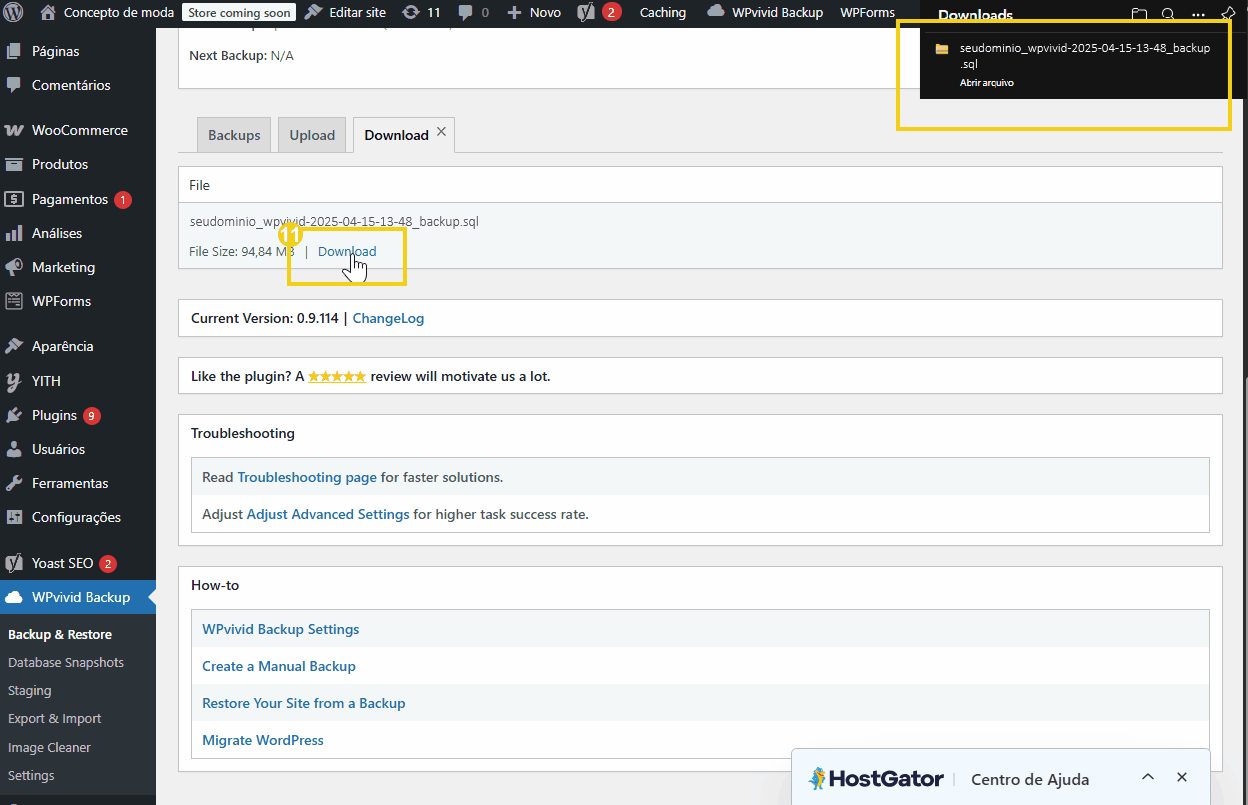The image size is (1248, 805).
Task: Click the WordPress logo in admin bar
Action: tap(13, 13)
